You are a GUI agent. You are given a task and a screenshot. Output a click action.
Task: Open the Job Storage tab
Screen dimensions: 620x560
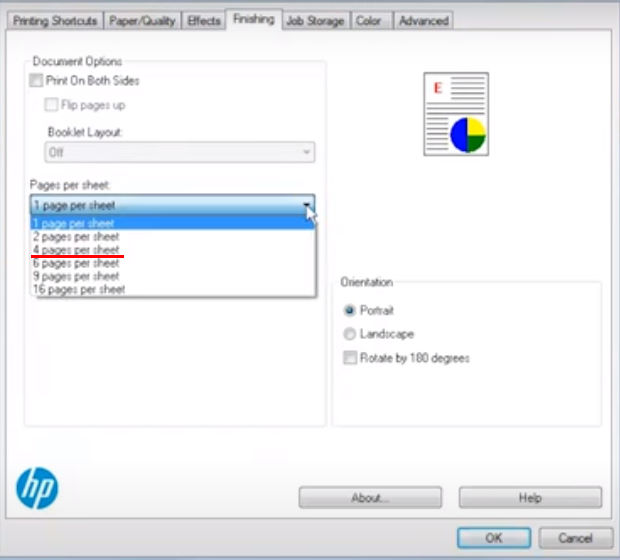point(314,20)
